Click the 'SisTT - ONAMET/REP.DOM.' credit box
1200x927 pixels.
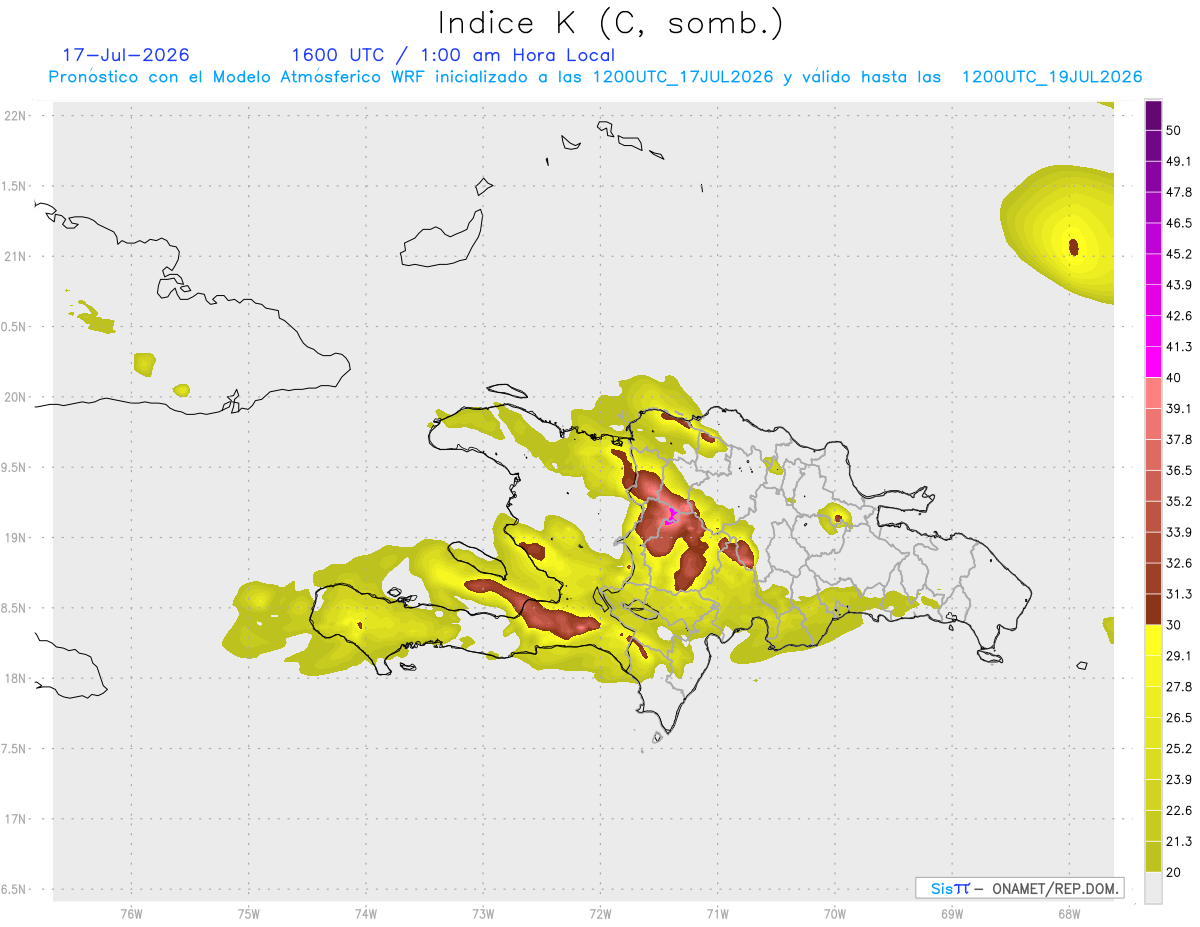[x=1019, y=888]
